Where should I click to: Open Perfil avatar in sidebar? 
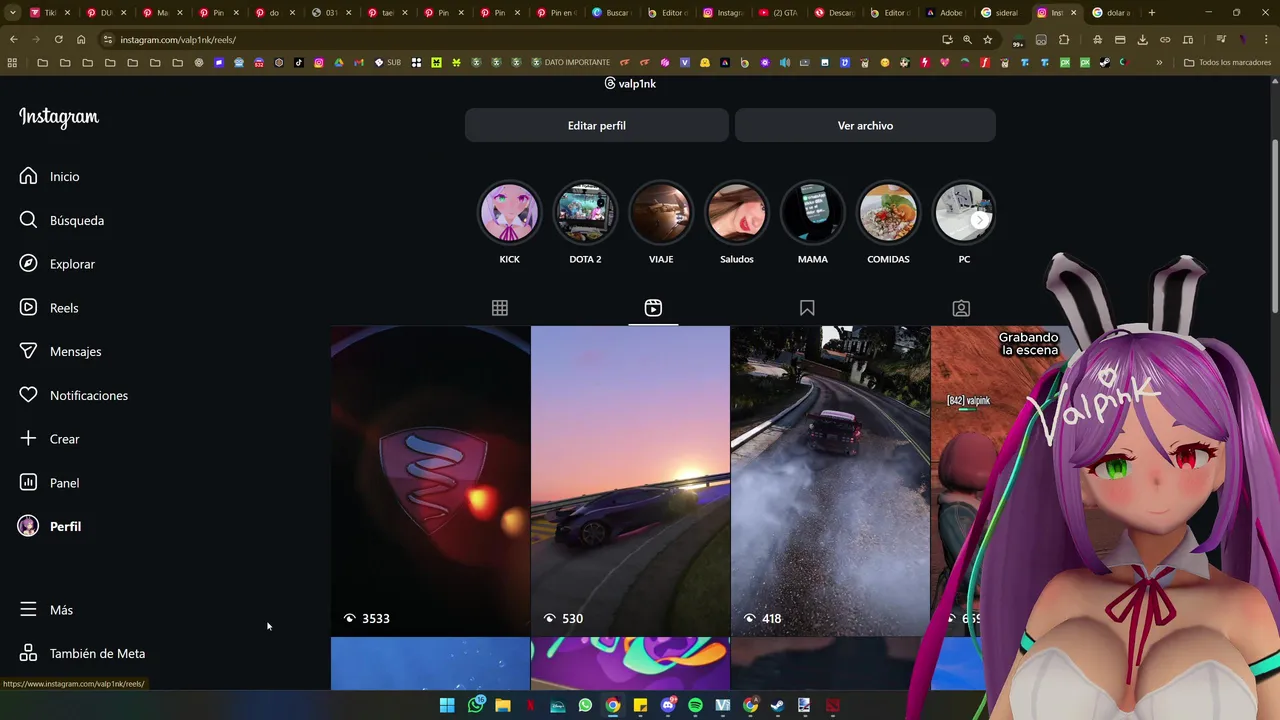tap(28, 526)
